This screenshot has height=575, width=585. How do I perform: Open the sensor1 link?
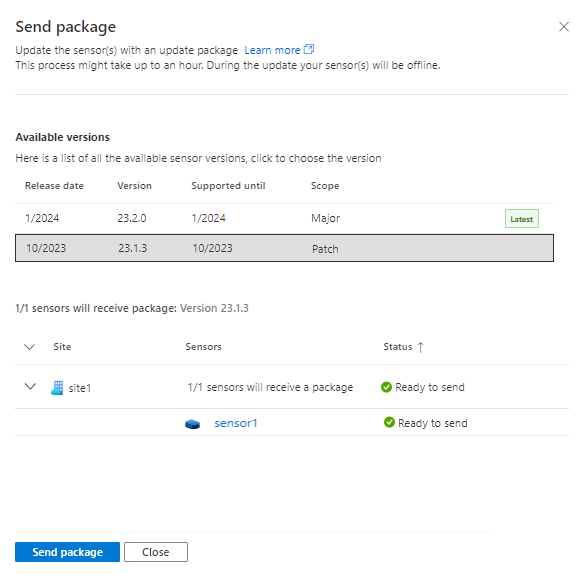(236, 423)
